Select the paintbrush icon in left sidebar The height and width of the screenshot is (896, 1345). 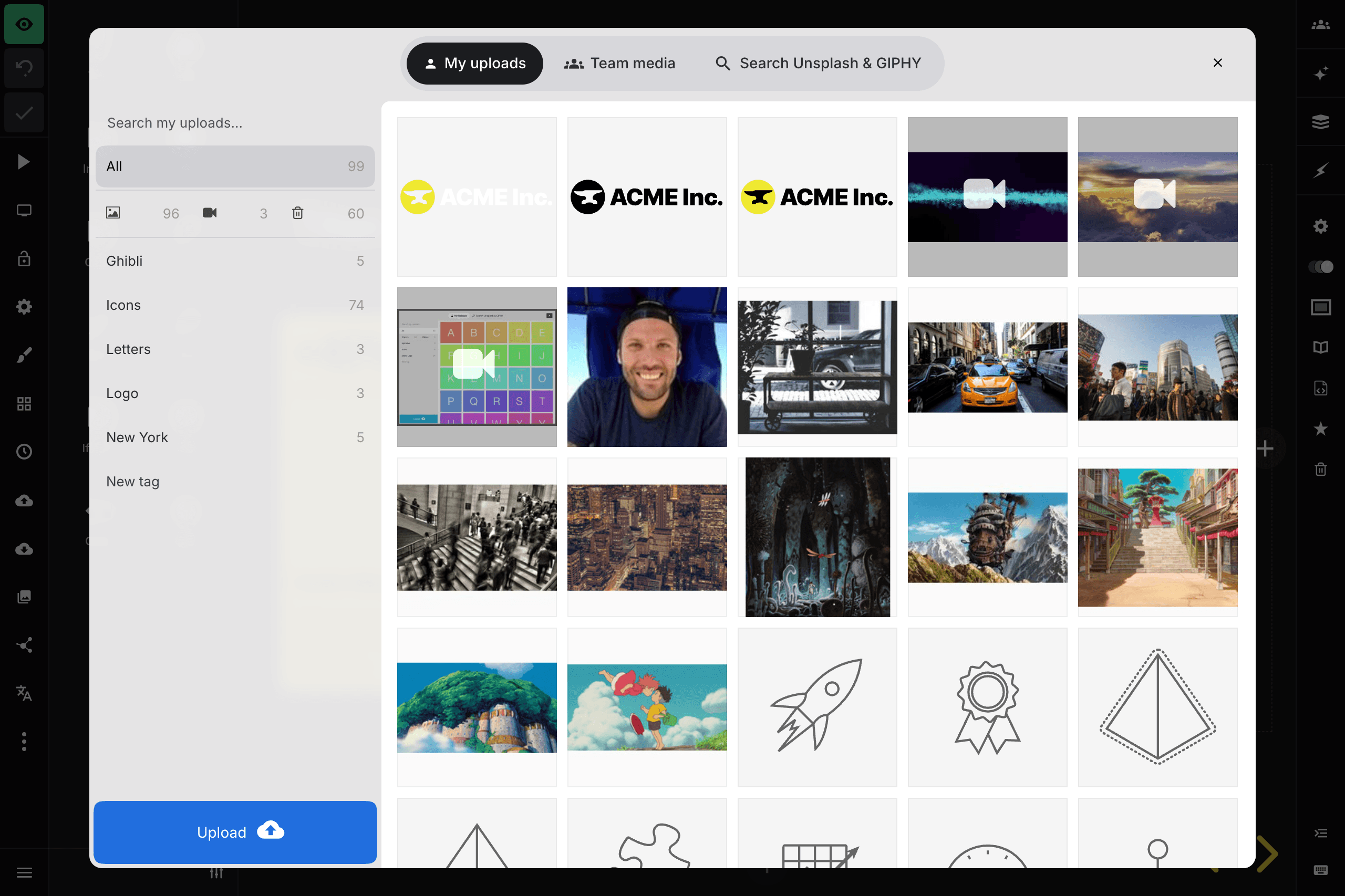(x=24, y=356)
